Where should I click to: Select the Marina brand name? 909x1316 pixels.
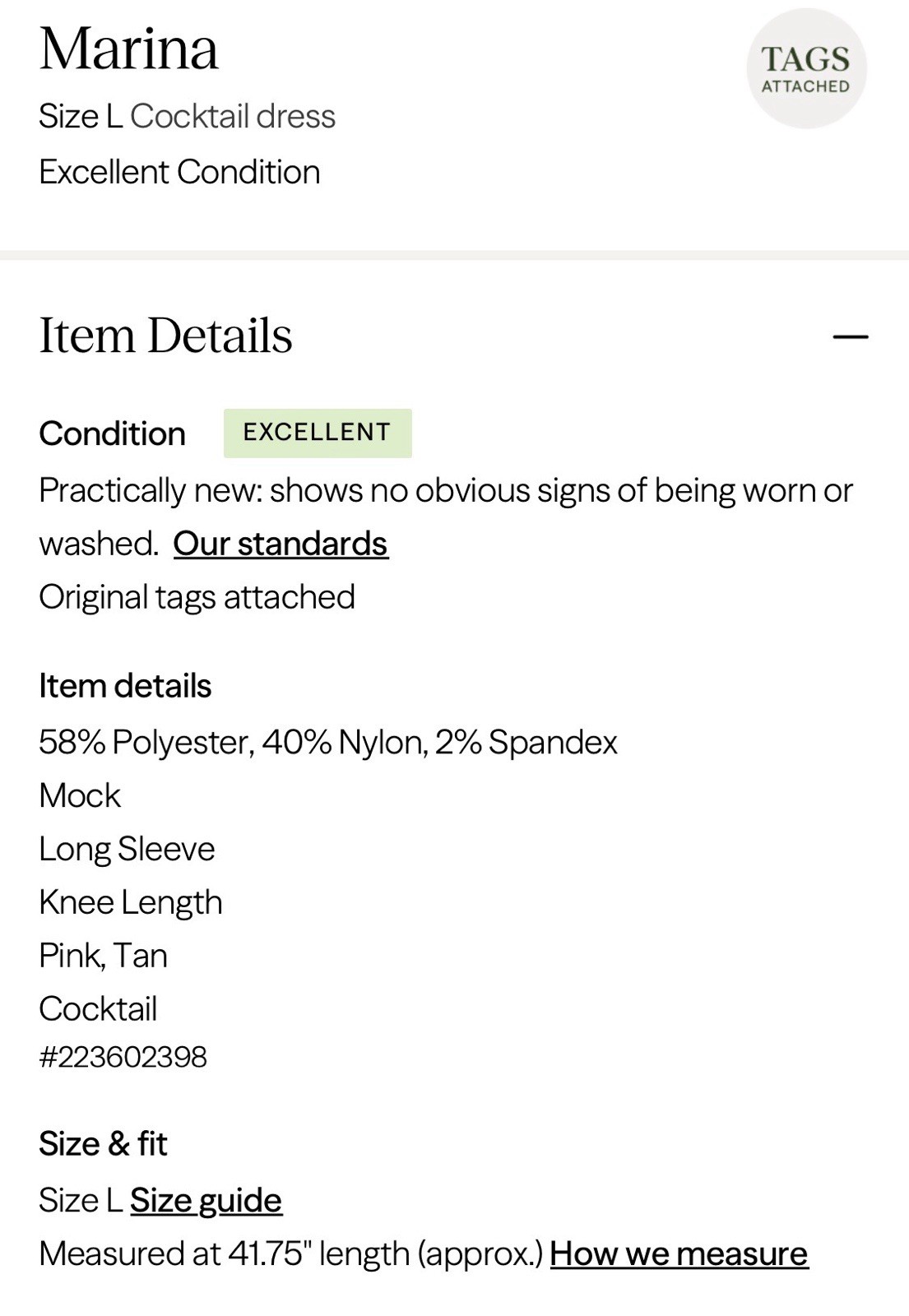click(x=129, y=49)
